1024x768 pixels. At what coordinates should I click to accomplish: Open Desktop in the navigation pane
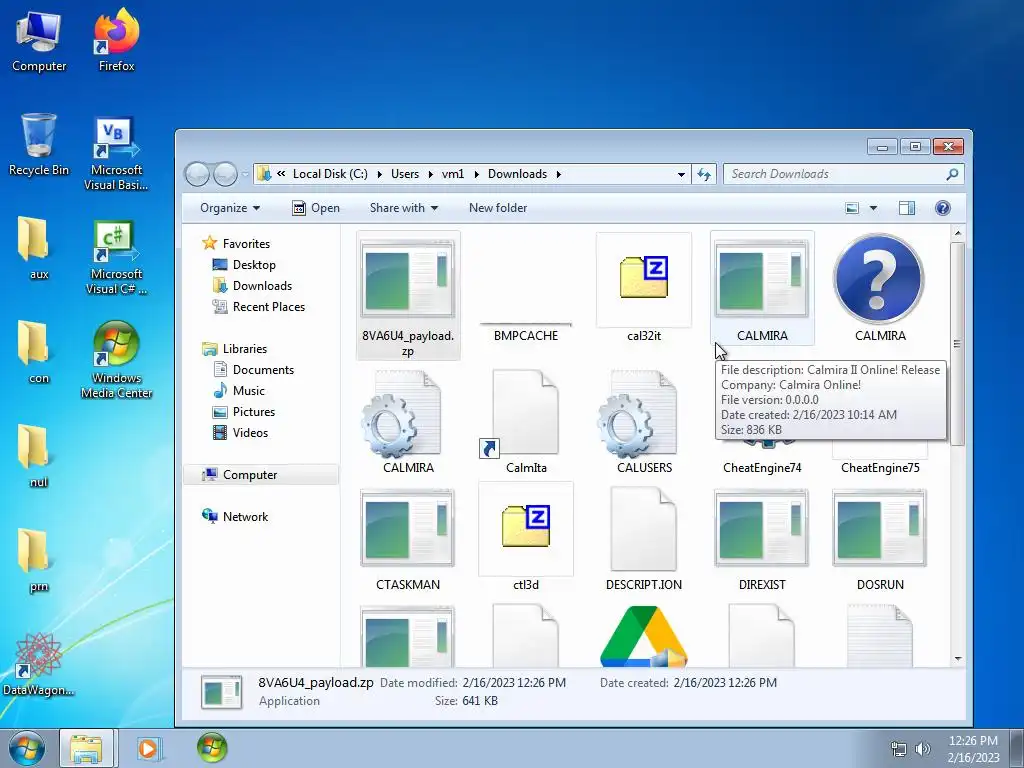click(x=254, y=264)
